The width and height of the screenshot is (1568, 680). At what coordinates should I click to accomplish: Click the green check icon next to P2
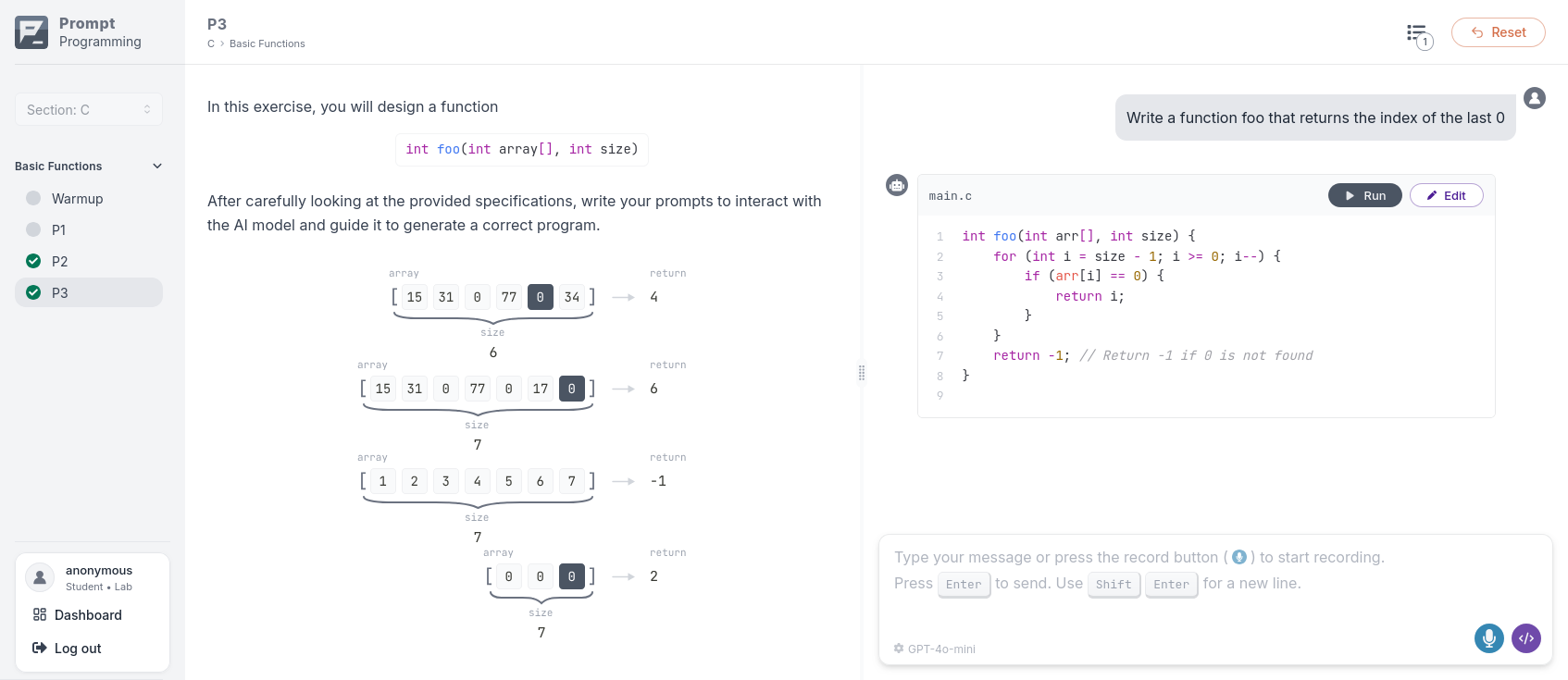(x=33, y=261)
